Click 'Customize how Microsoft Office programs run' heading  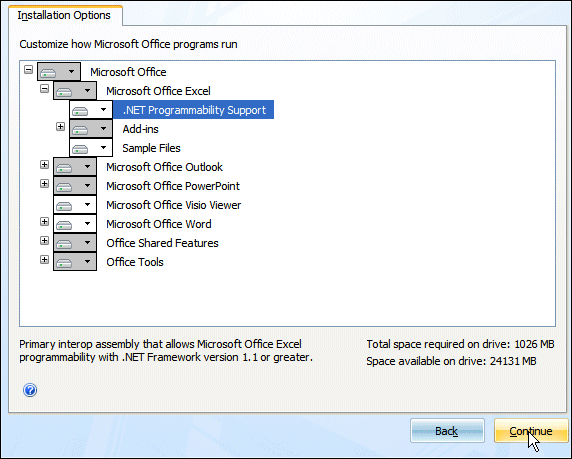[x=128, y=44]
